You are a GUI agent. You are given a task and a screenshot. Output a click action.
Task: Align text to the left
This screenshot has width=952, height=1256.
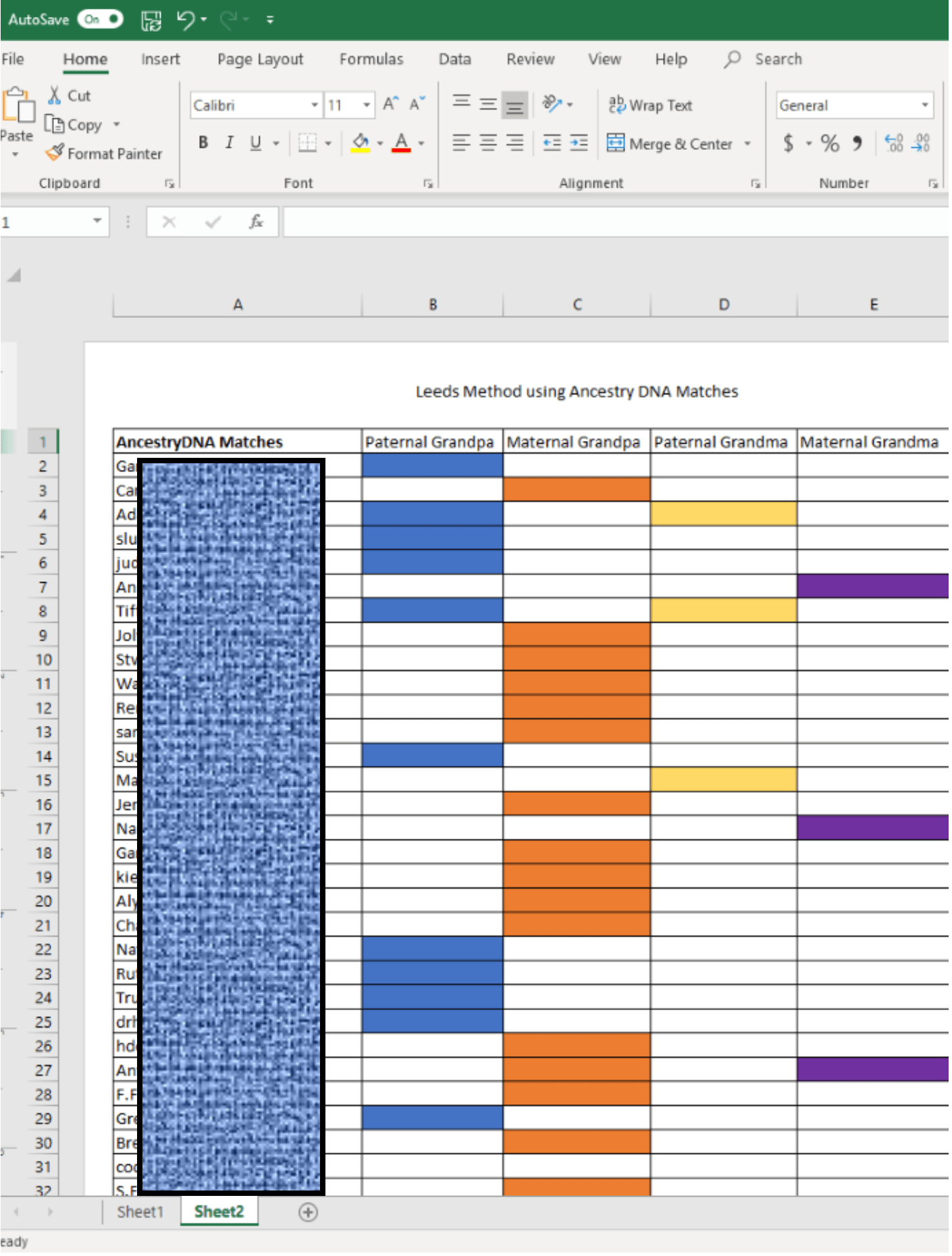(462, 142)
